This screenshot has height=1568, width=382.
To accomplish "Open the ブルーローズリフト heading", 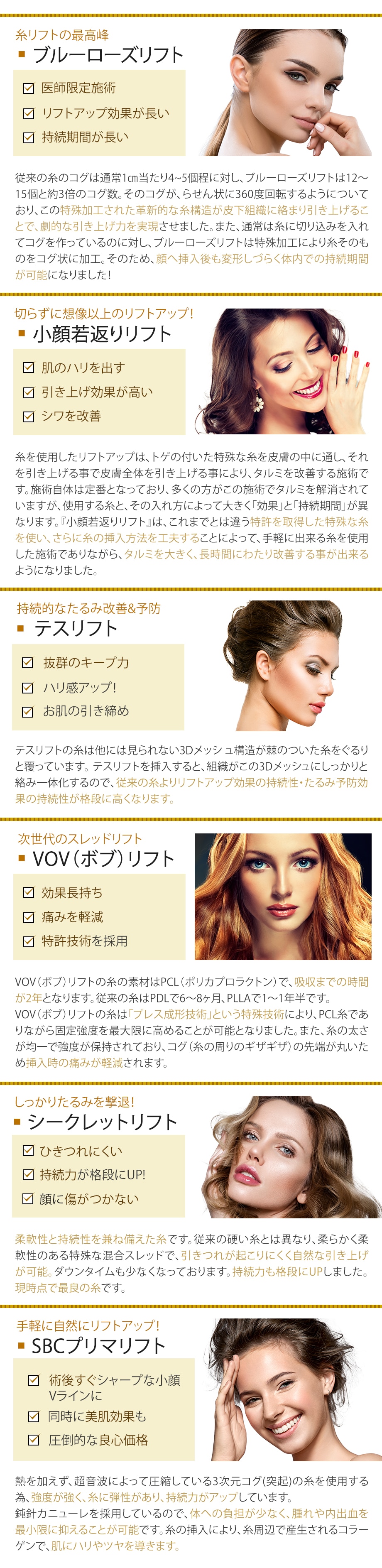I will tap(108, 55).
